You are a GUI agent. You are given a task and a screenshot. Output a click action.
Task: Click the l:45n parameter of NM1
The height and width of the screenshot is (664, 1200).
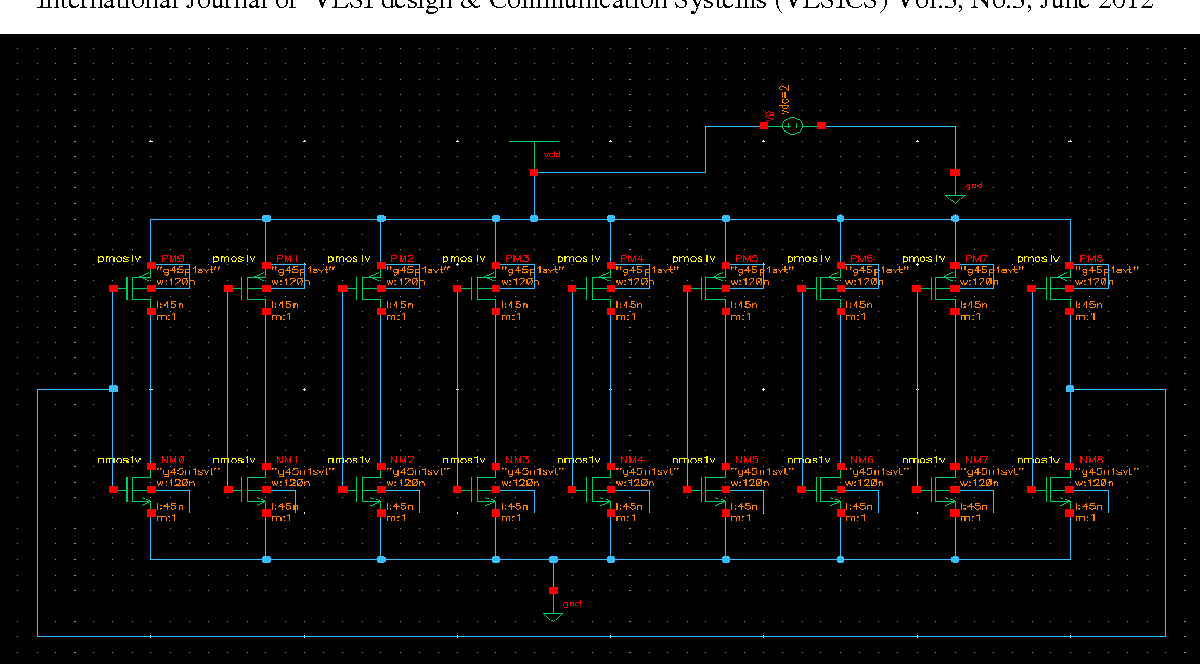[285, 507]
